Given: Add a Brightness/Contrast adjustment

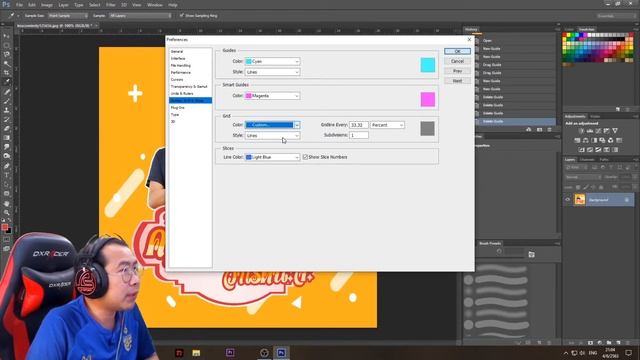Looking at the screenshot, I should [x=581, y=131].
